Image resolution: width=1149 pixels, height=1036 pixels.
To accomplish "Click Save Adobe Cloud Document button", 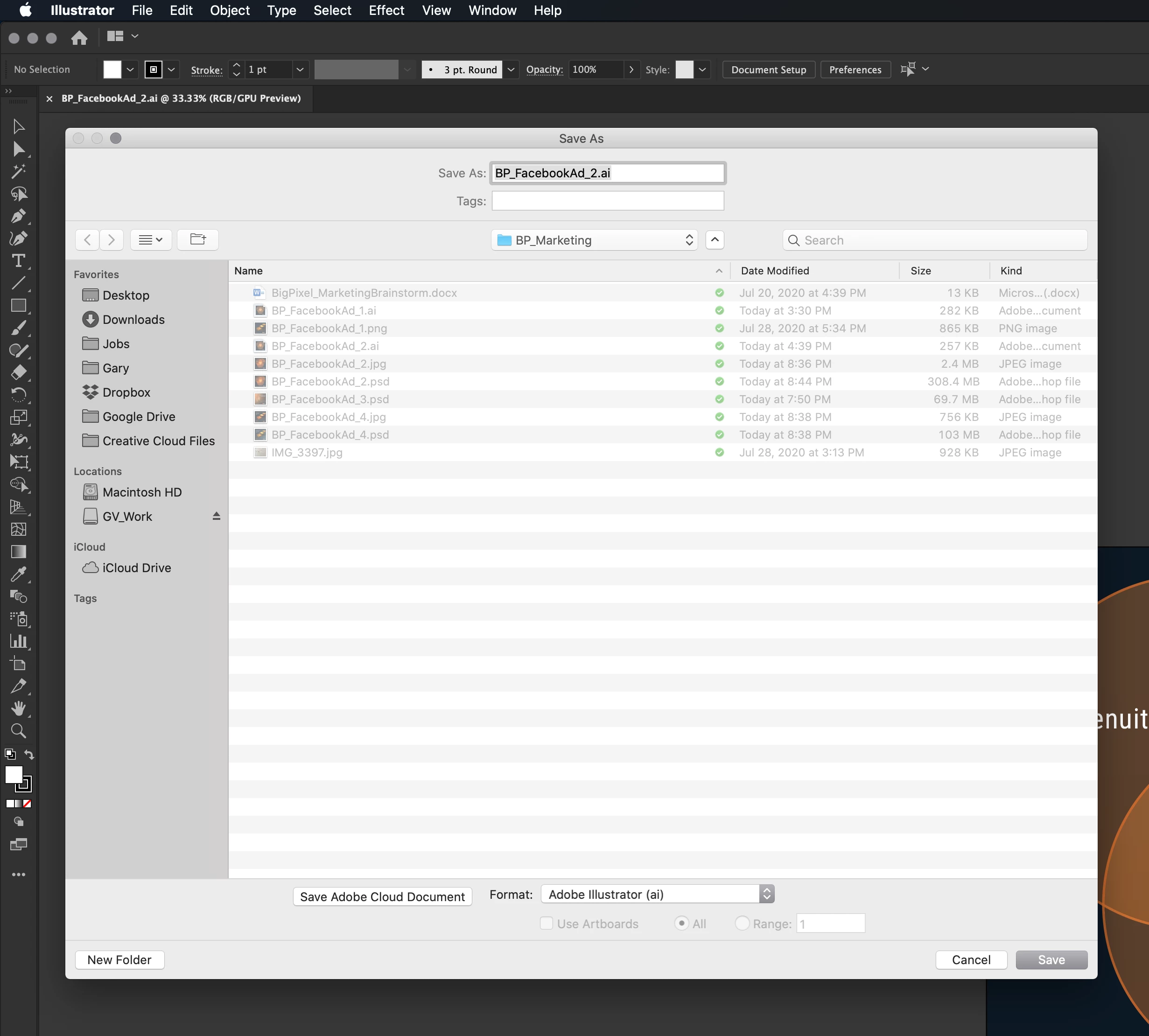I will click(382, 896).
